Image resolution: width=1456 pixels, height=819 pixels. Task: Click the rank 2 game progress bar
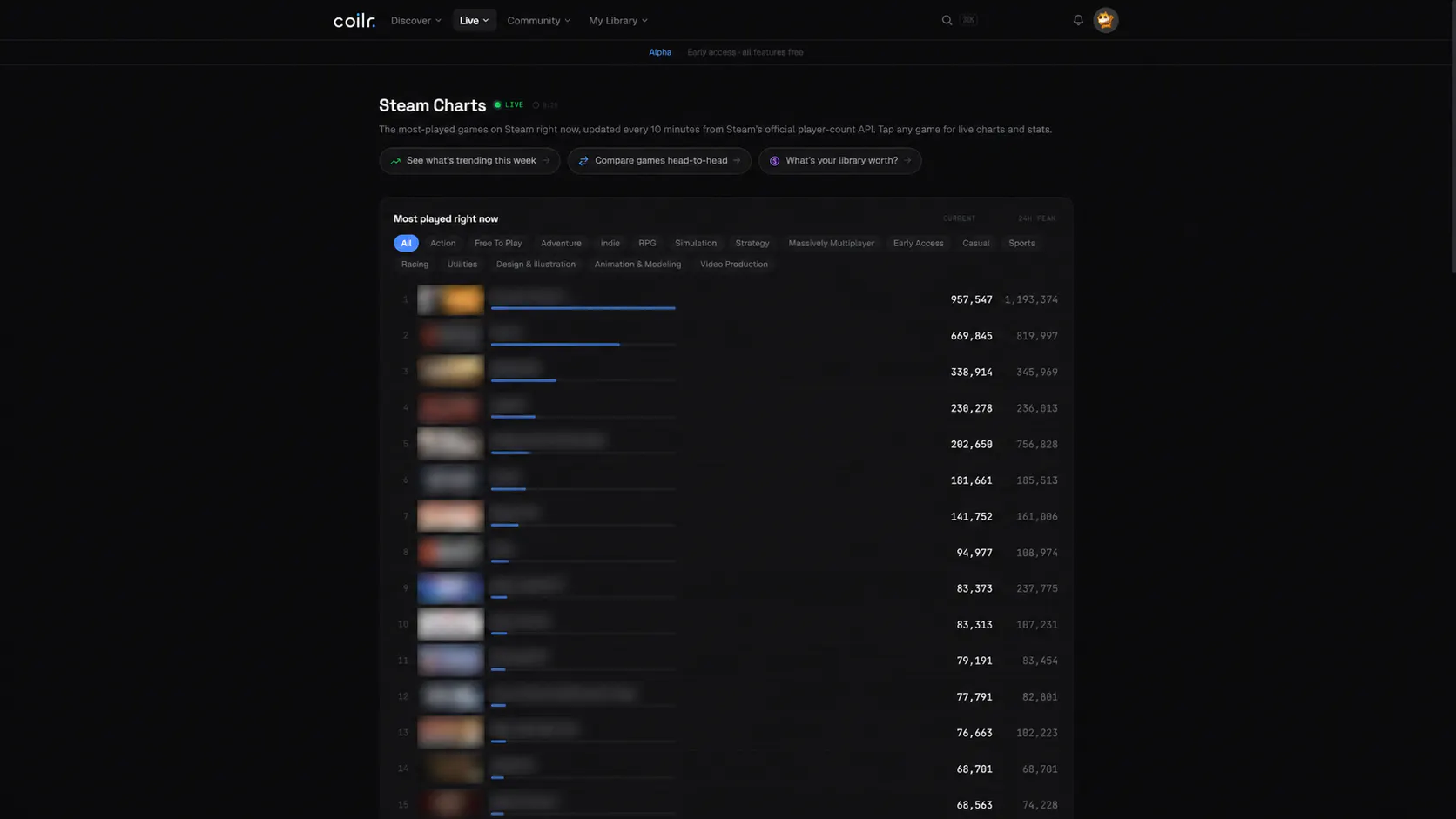coord(583,345)
